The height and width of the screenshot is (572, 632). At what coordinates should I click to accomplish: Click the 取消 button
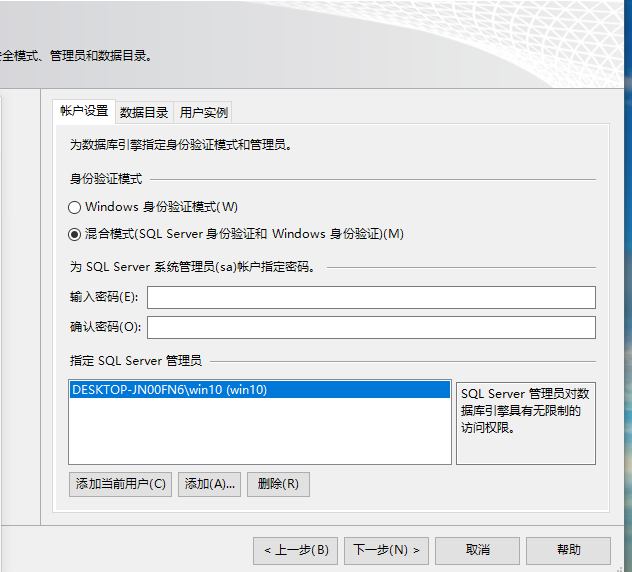tap(477, 550)
